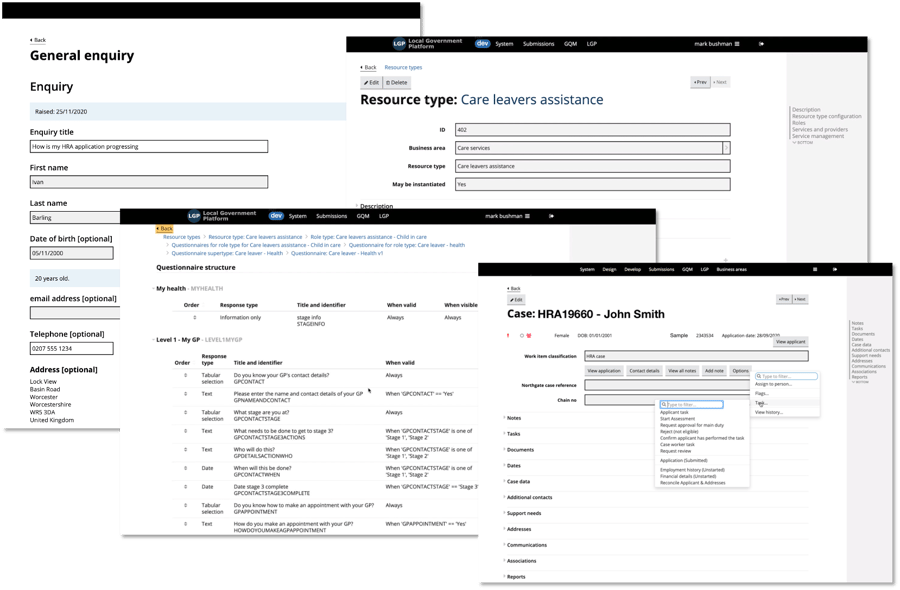Click the Edit button in Resource type window
This screenshot has width=900, height=590.
pos(371,83)
